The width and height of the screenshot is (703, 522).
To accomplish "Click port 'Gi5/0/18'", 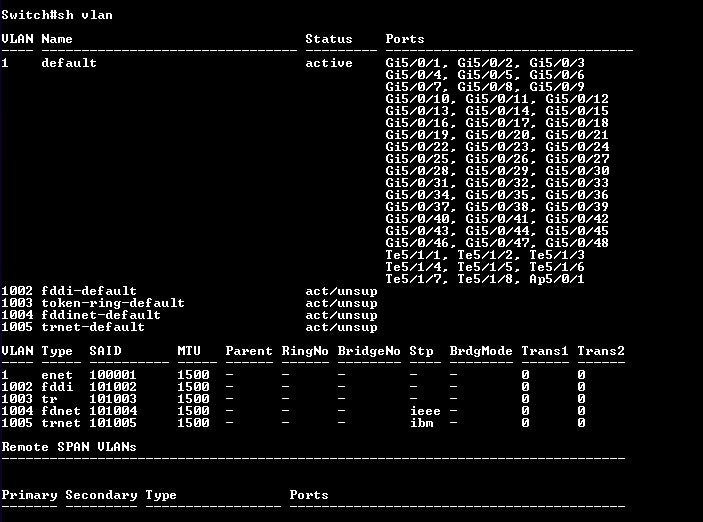I will [x=577, y=123].
